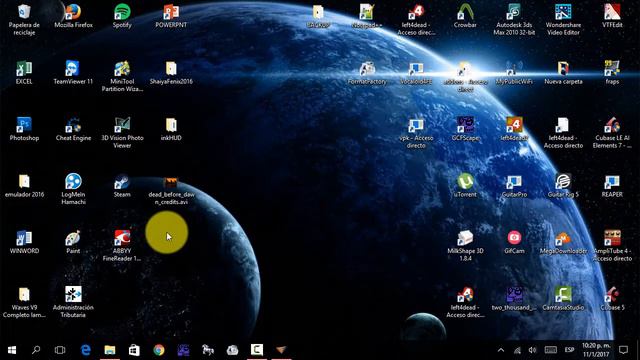Expand the hidden system tray icons

[501, 350]
